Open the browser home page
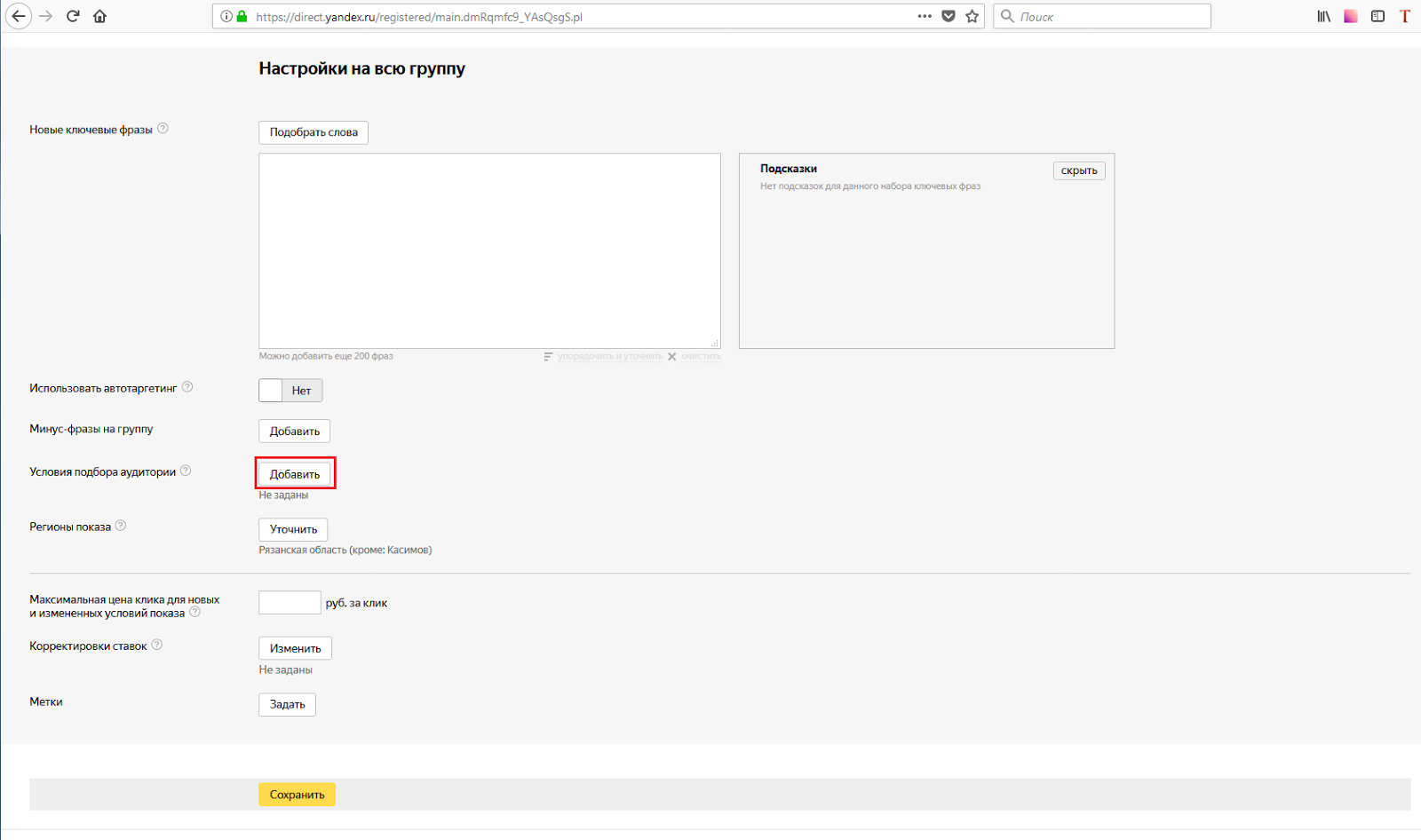1421x840 pixels. pyautogui.click(x=99, y=16)
